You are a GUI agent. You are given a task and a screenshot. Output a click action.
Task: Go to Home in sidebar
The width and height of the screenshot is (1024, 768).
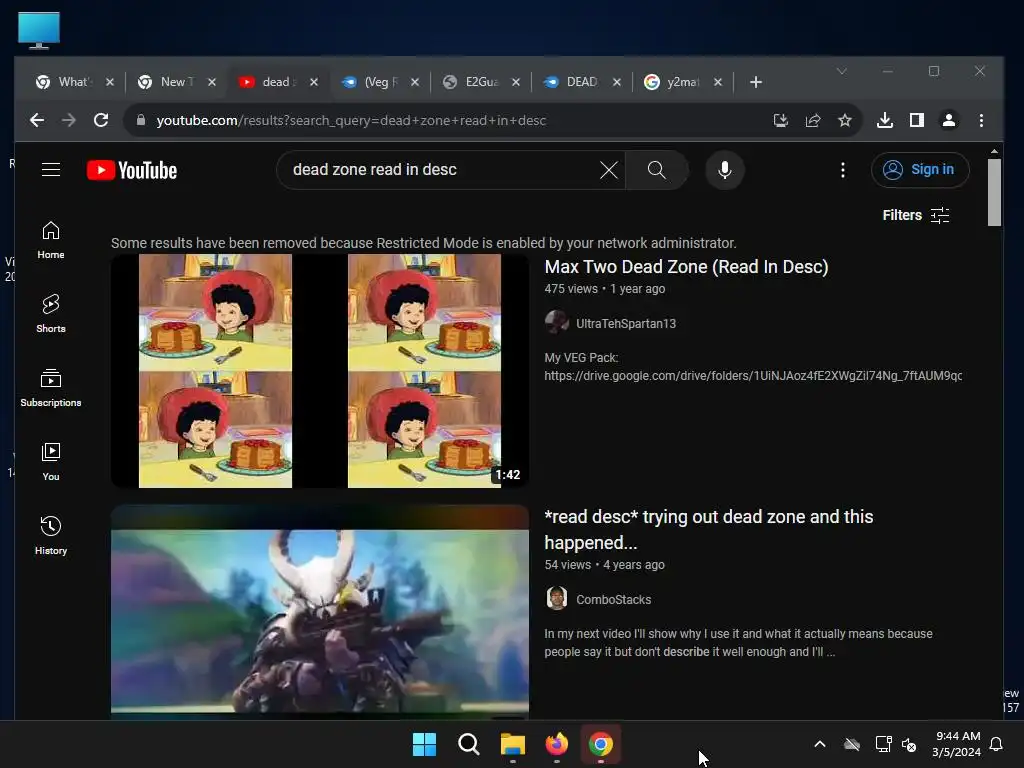51,240
